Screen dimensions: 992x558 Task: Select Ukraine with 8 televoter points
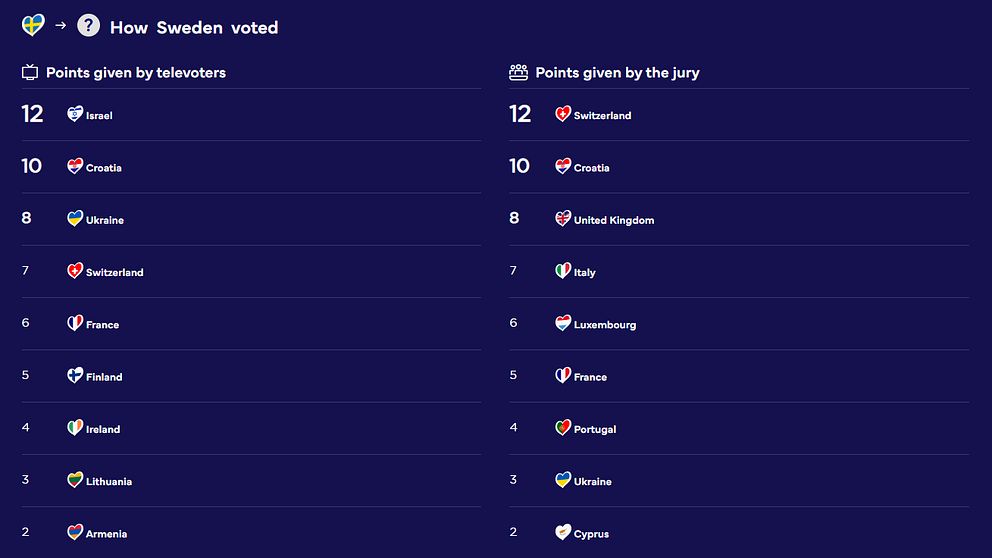(251, 219)
